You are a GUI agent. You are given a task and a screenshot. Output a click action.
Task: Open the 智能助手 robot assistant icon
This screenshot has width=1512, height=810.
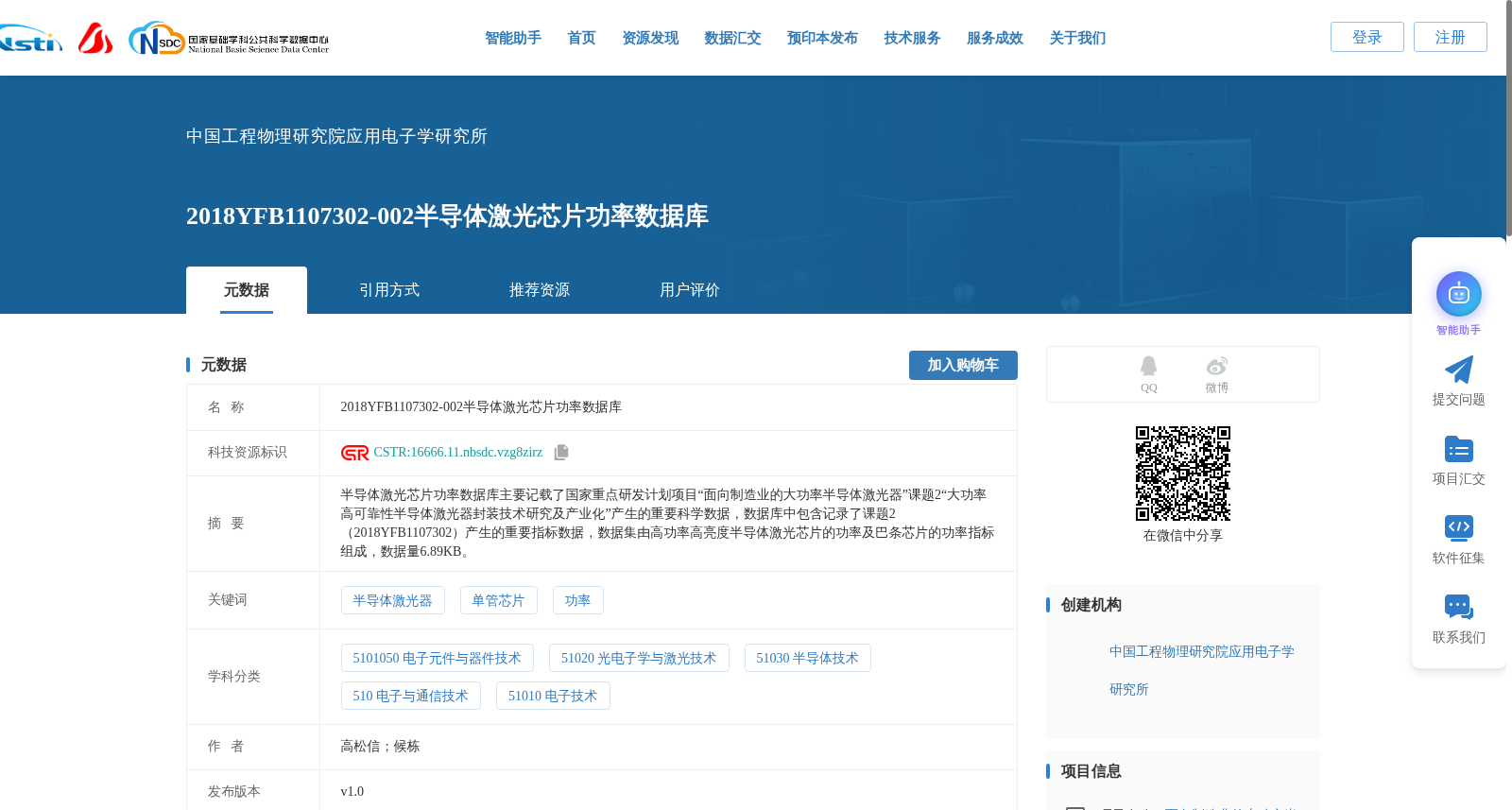point(1459,295)
